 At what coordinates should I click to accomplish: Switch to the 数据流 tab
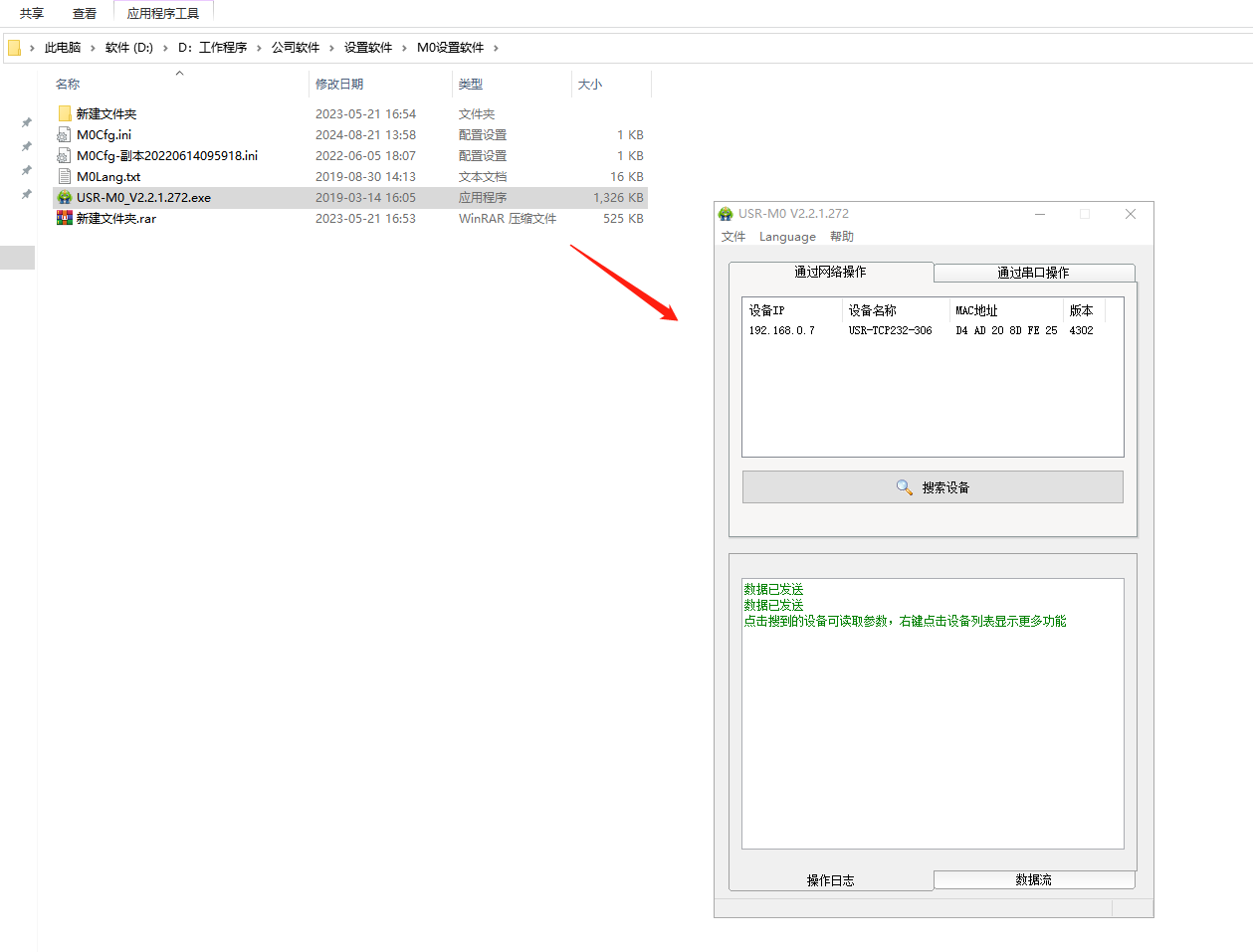1033,880
